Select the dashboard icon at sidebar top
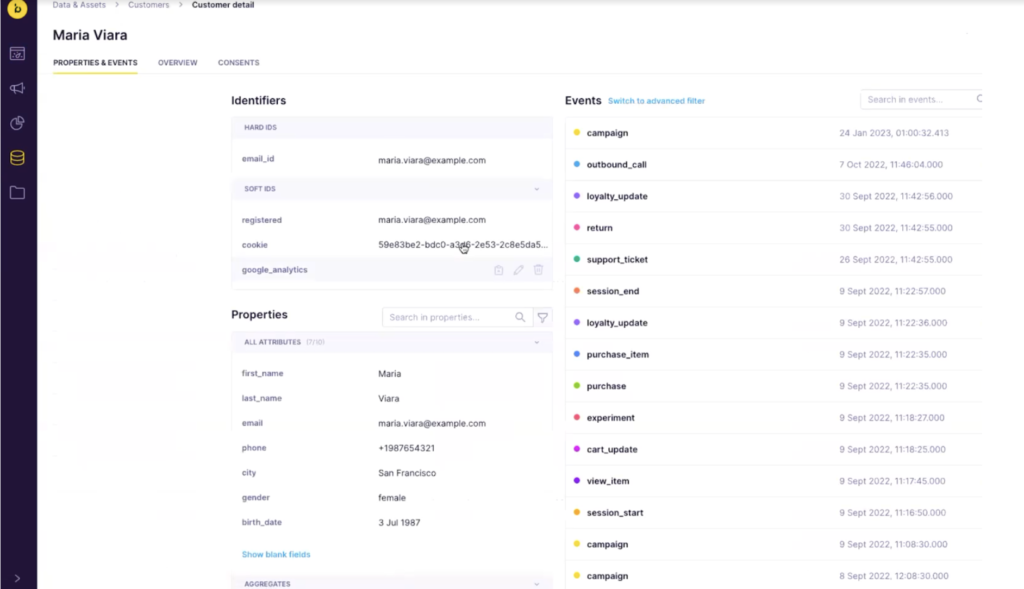The image size is (1024, 589). click(x=16, y=53)
